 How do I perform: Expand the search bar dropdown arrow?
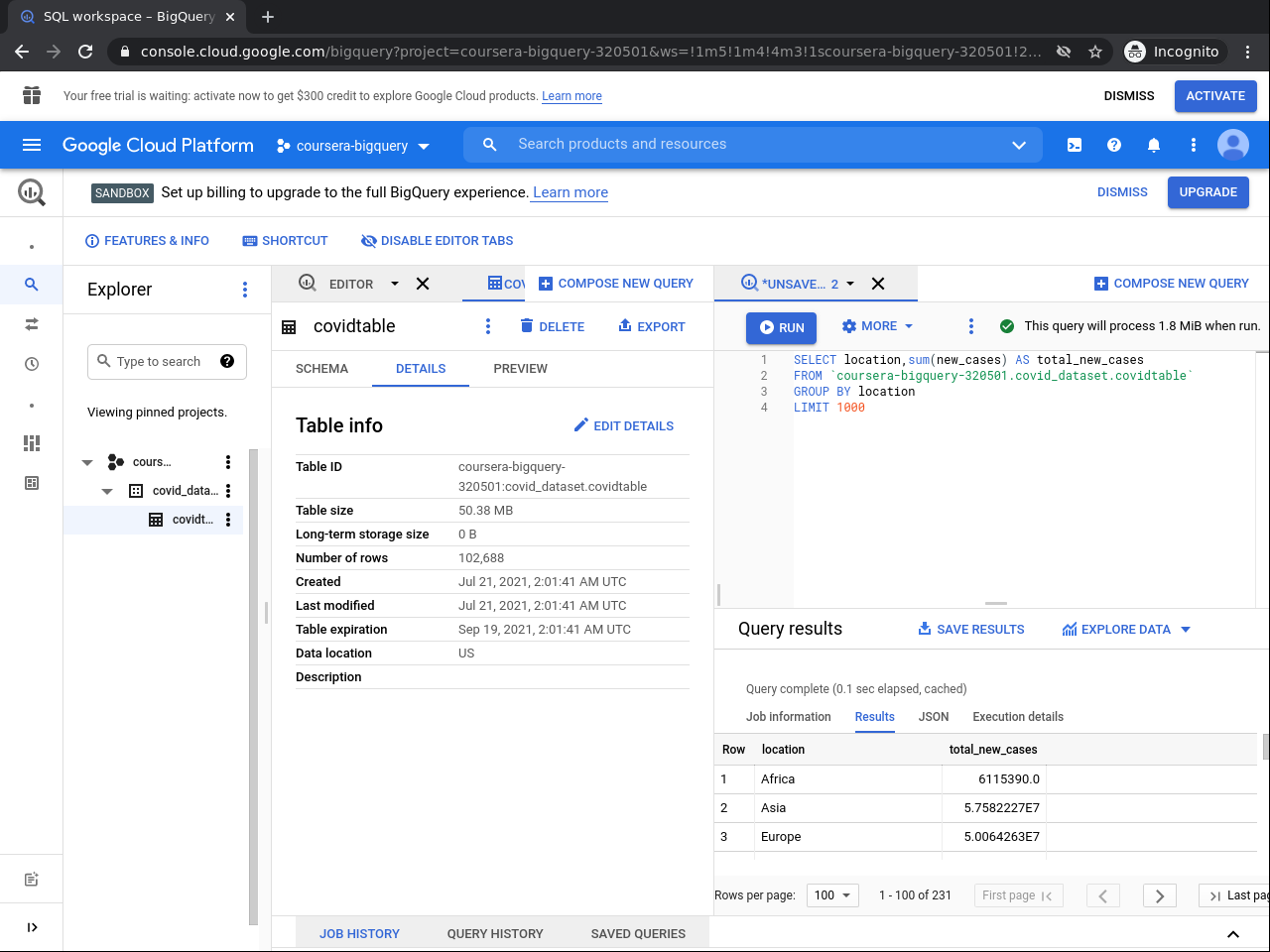(1019, 145)
